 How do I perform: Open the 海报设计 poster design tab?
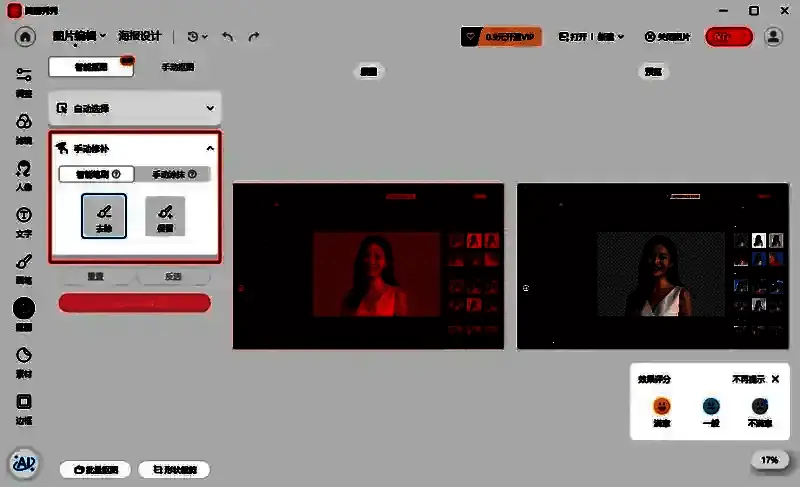pos(139,36)
